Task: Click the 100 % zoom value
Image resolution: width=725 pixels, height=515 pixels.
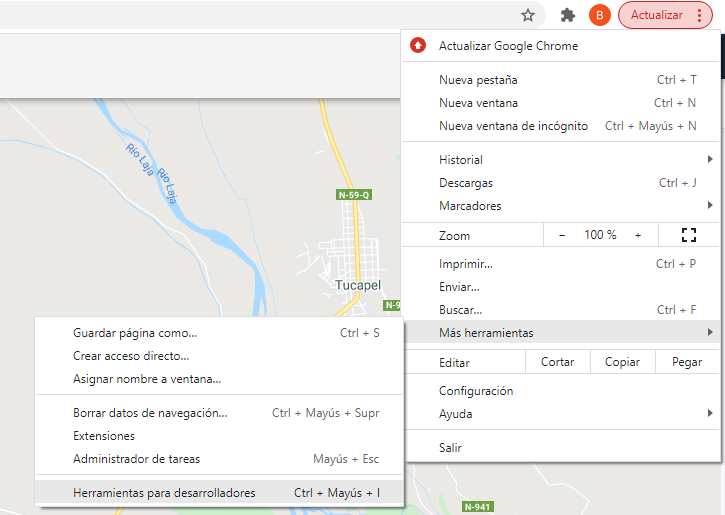Action: click(x=600, y=235)
